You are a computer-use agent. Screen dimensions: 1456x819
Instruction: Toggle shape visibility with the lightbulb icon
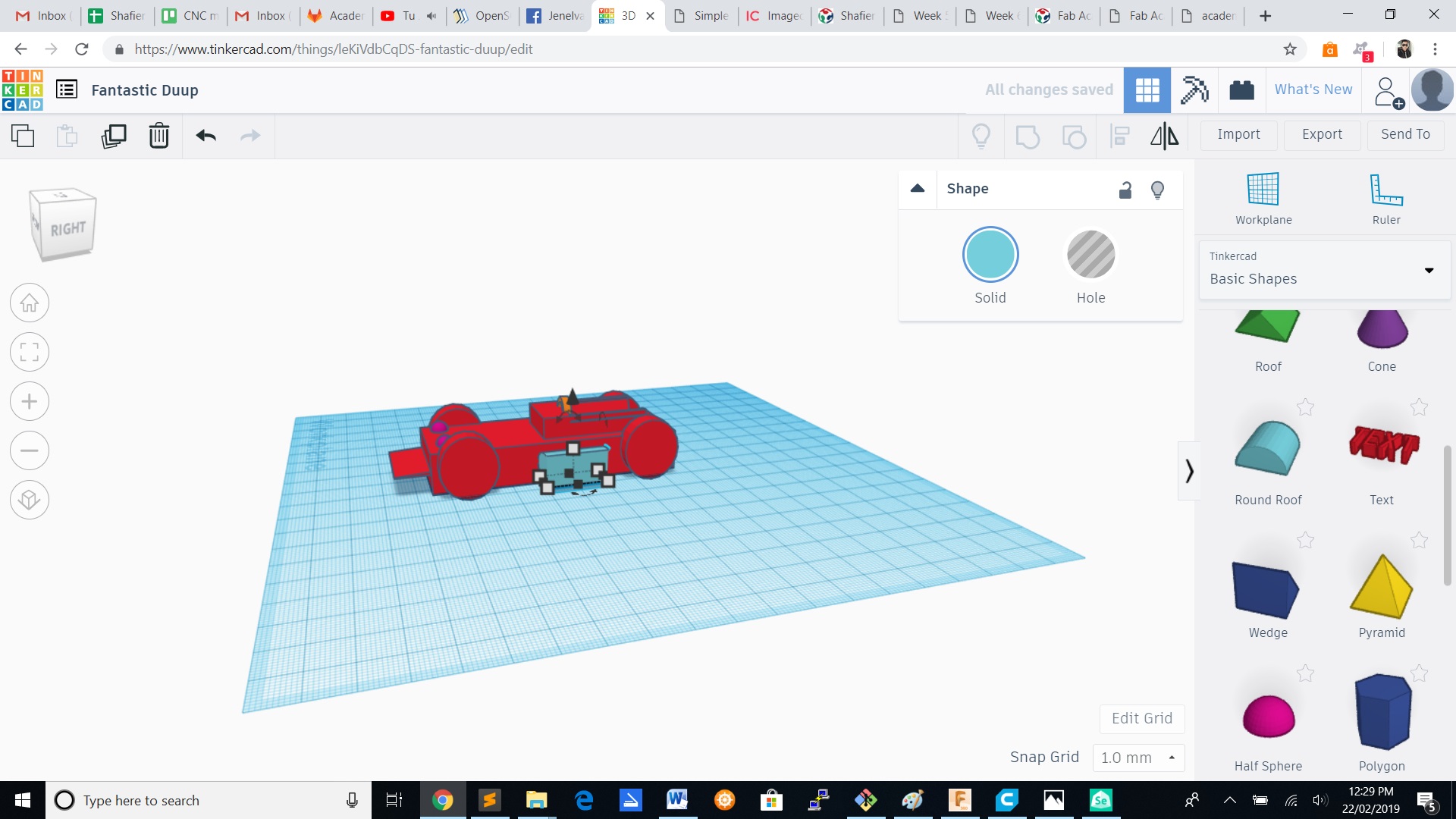1157,190
